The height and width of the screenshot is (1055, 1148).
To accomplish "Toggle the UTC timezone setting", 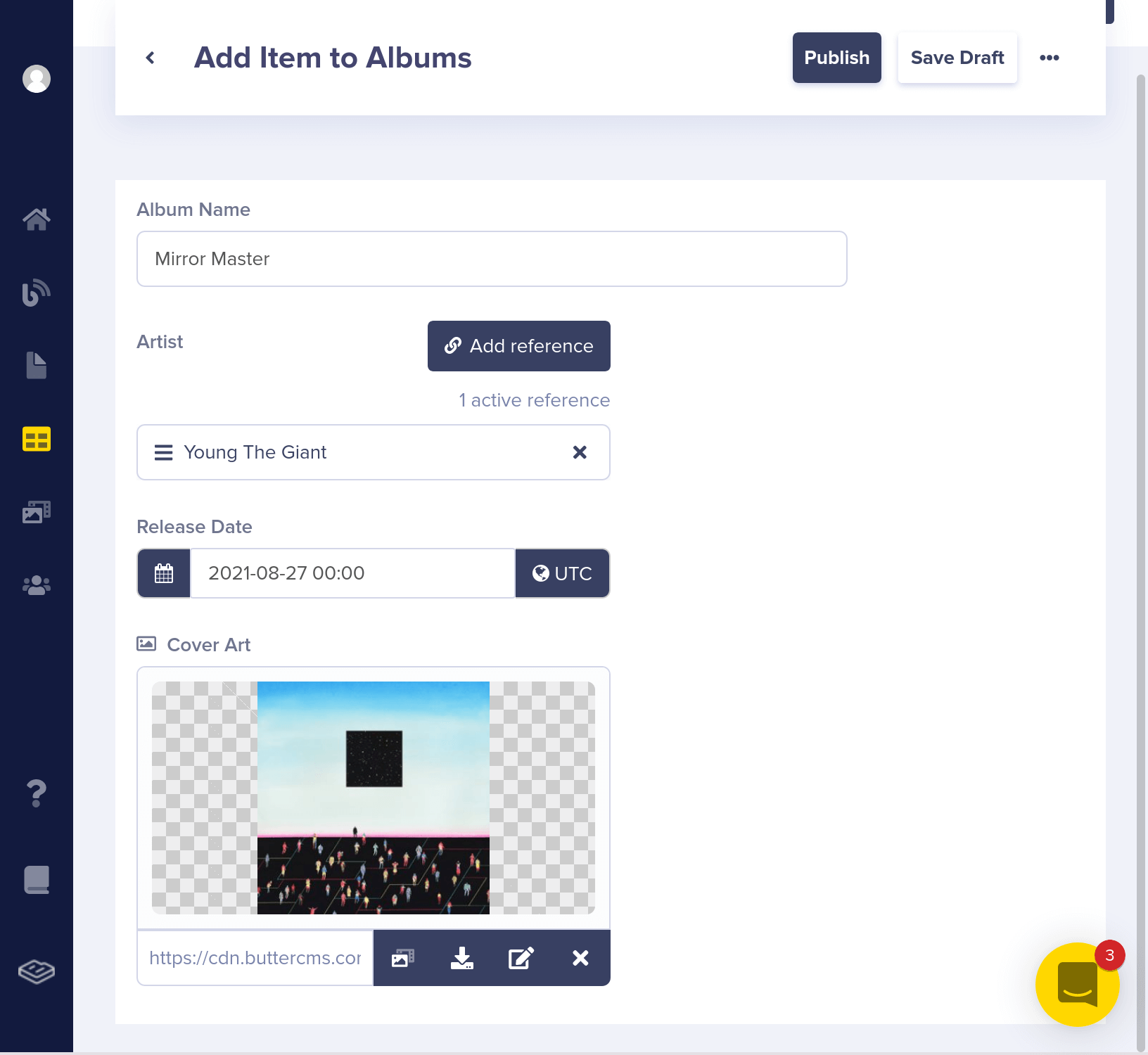I will (562, 573).
